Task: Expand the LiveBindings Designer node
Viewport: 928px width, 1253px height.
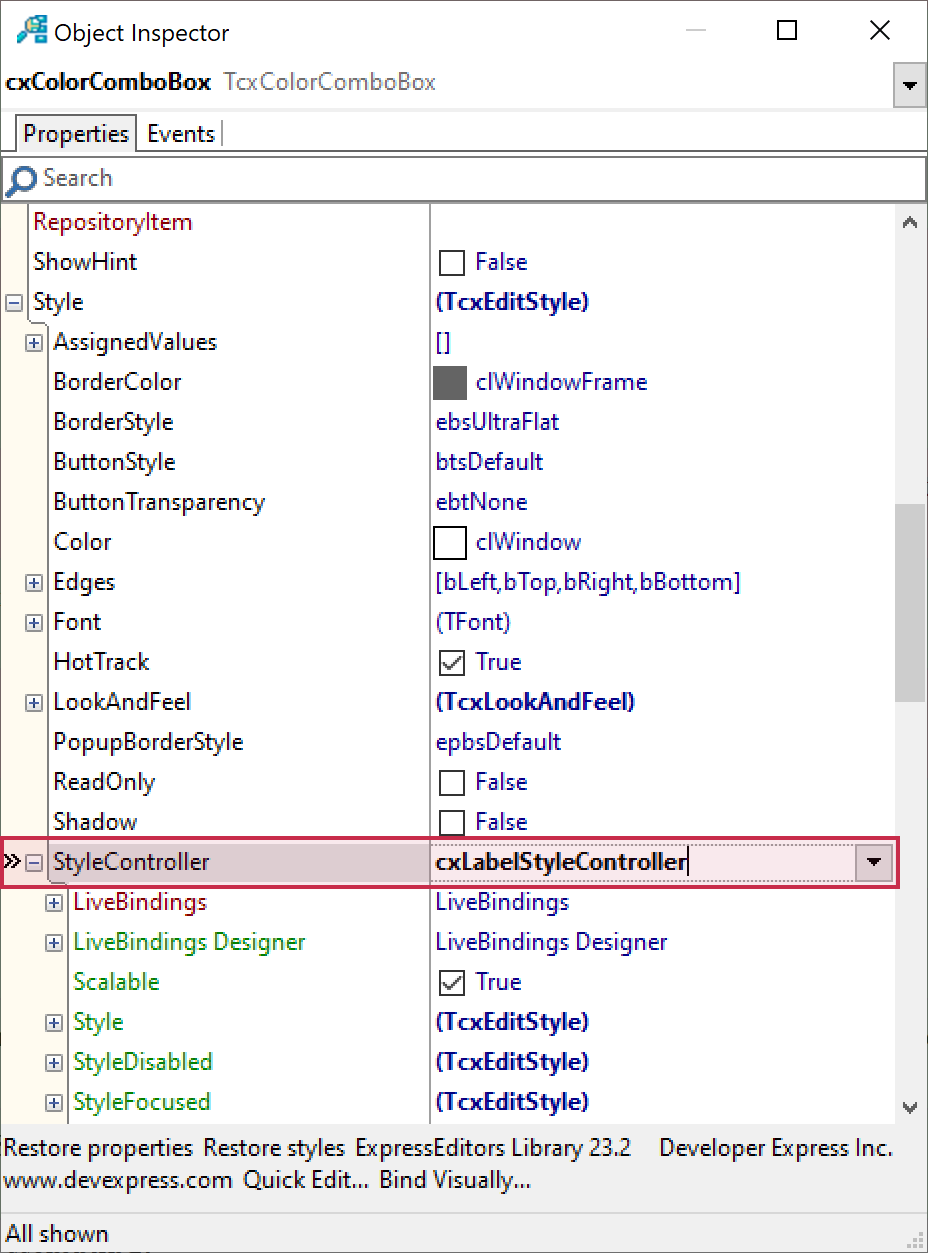Action: coord(54,942)
